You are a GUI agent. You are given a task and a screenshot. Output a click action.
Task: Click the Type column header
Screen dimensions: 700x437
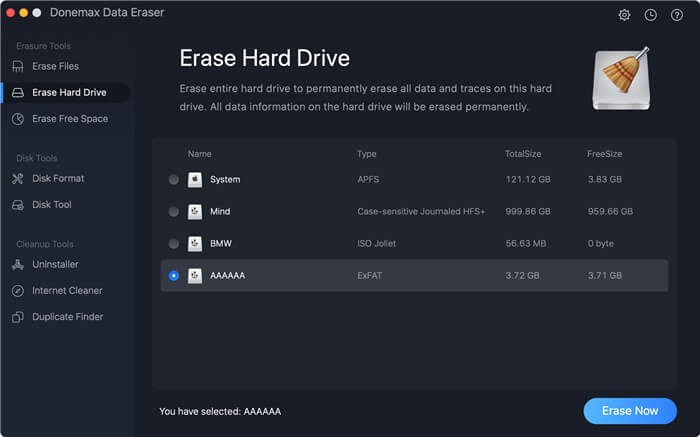[367, 154]
